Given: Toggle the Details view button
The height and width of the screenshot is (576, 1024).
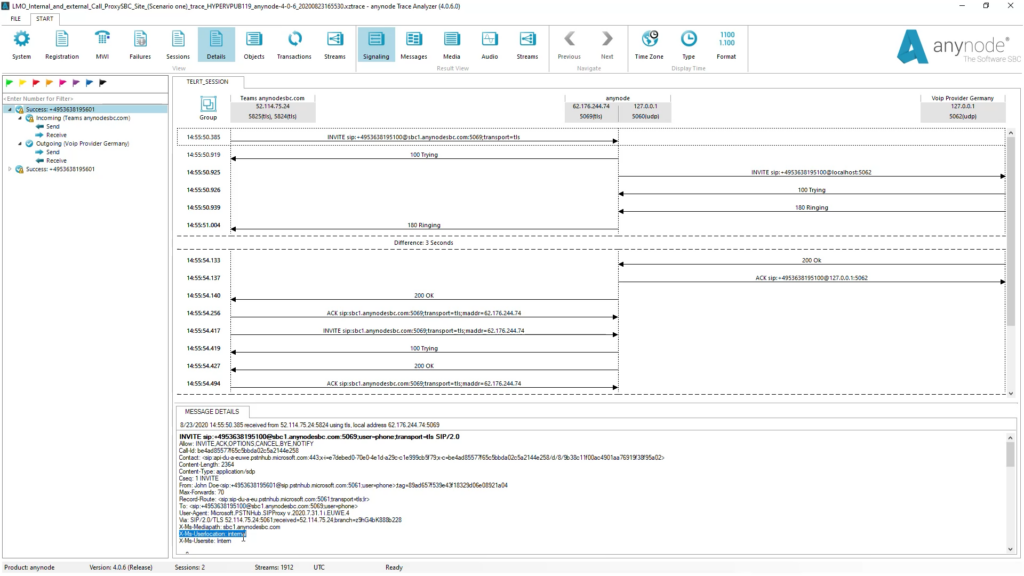Looking at the screenshot, I should [216, 44].
